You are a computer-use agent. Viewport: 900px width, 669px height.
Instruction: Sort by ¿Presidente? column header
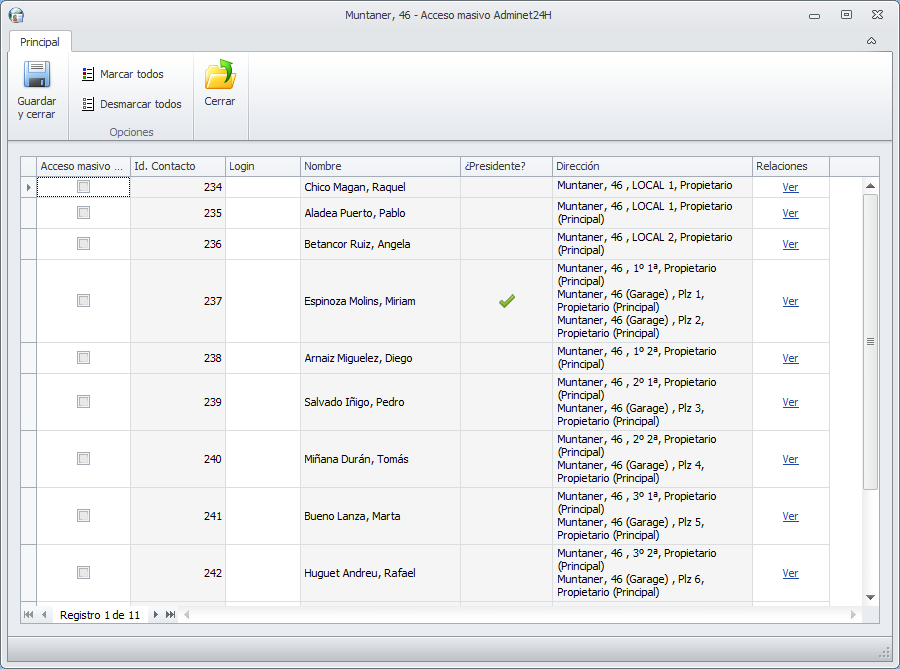[x=506, y=166]
